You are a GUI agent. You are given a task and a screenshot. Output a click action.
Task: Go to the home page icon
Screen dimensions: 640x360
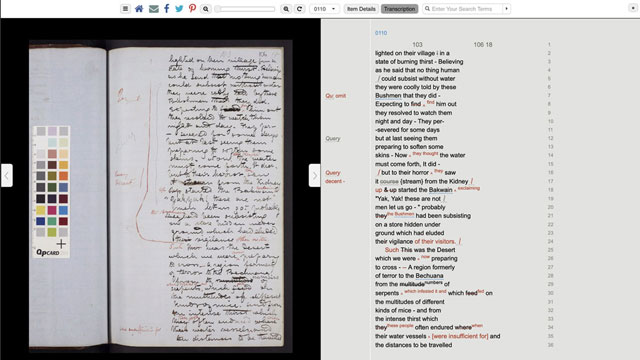pos(139,9)
